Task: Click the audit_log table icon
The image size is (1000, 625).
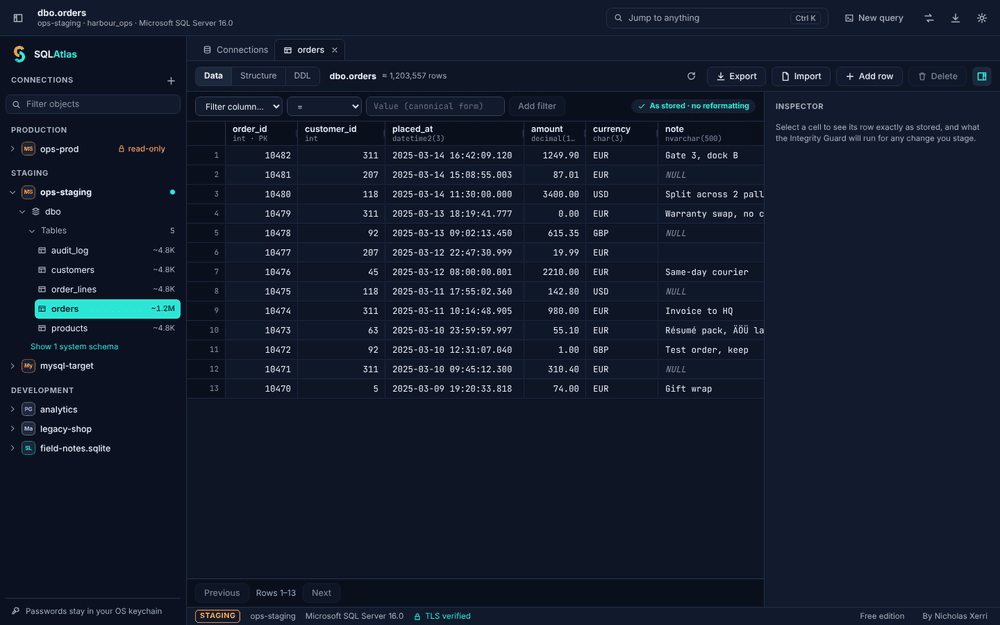Action: [x=42, y=251]
